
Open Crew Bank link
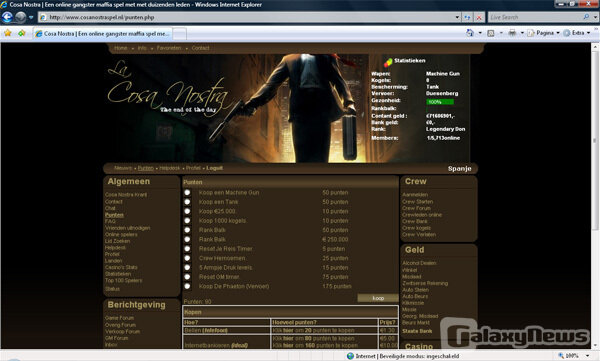pos(415,221)
